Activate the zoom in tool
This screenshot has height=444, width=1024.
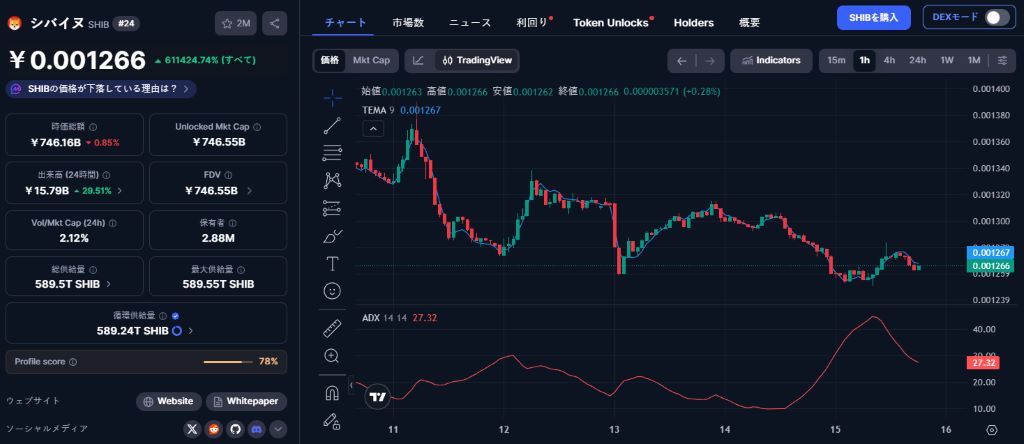point(332,356)
